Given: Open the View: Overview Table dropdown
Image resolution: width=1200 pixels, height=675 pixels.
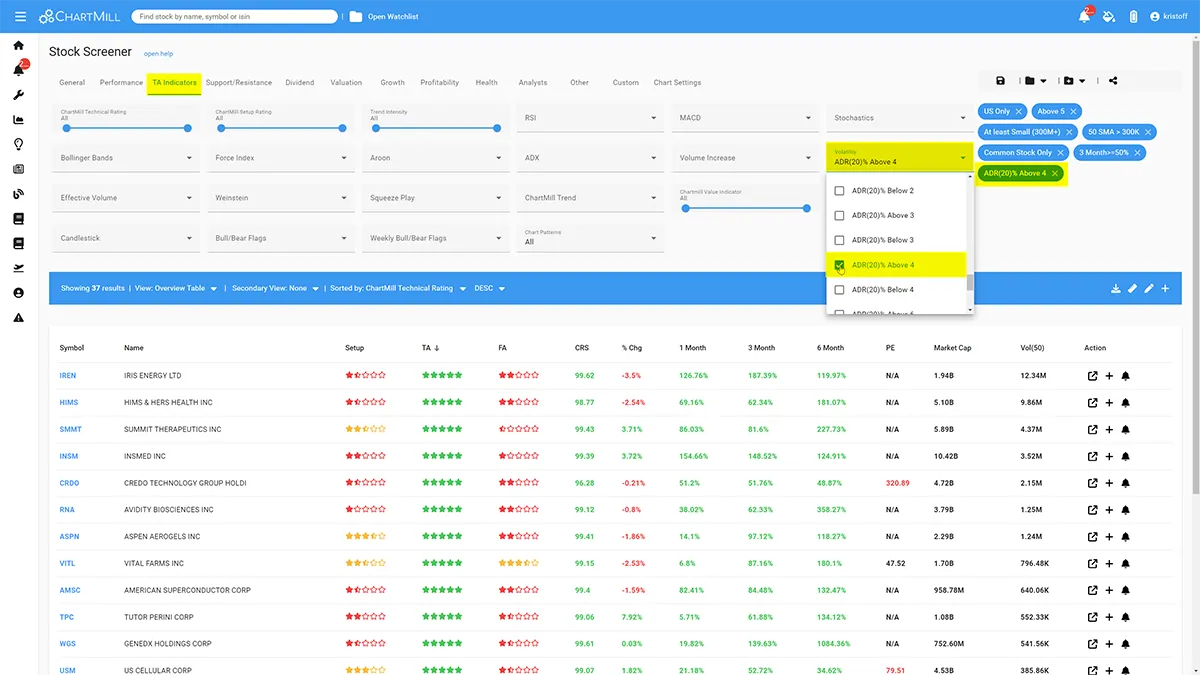Looking at the screenshot, I should pos(176,288).
